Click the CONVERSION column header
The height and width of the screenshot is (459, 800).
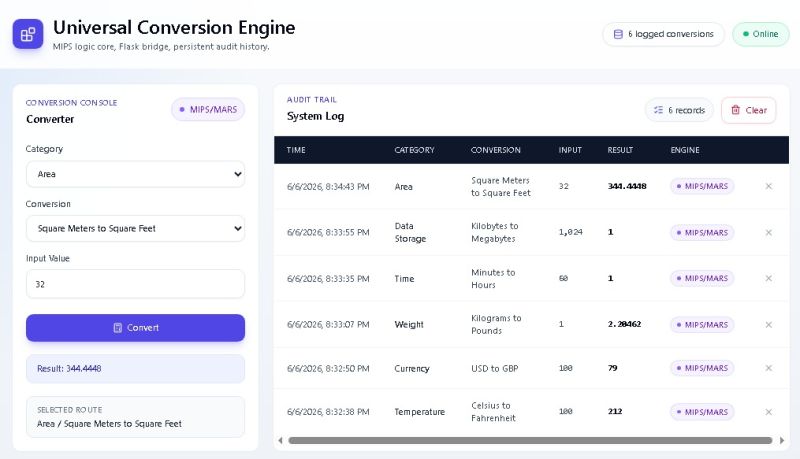[x=495, y=150]
